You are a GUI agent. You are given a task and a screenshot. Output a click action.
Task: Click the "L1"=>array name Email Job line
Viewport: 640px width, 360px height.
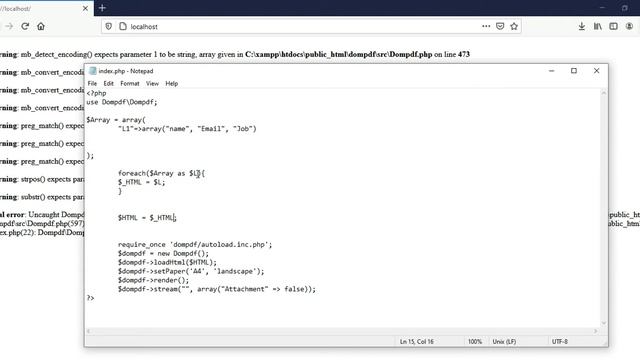point(187,129)
